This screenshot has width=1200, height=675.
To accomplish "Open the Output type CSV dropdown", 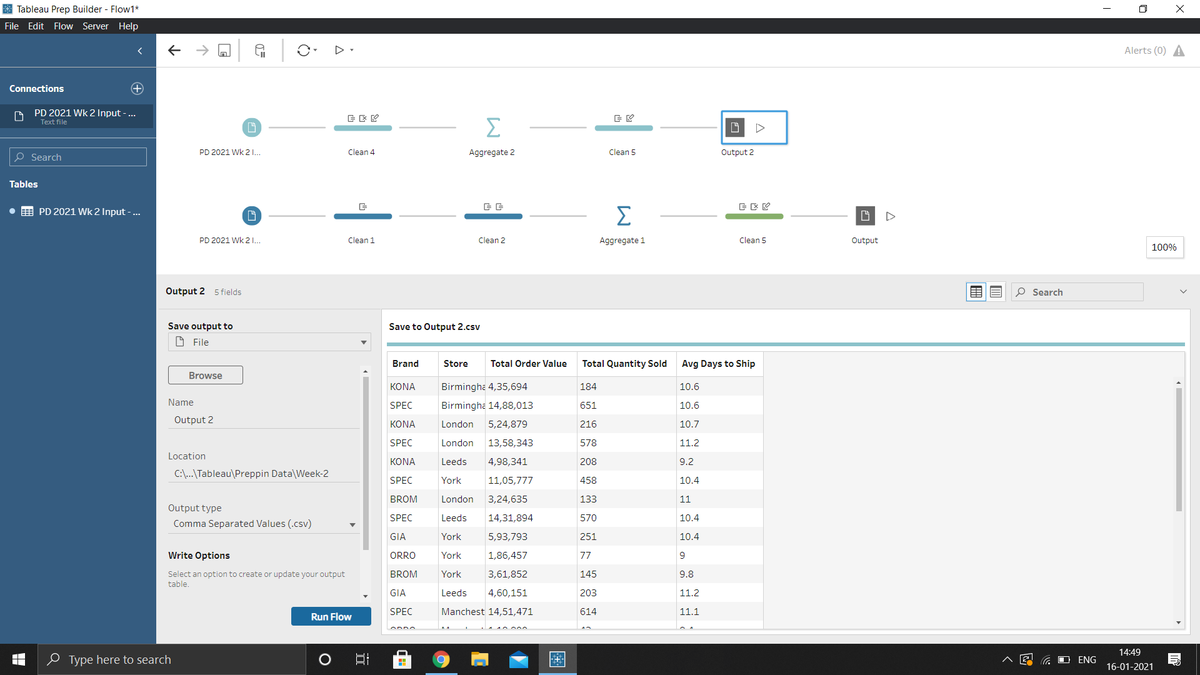I will (x=264, y=524).
